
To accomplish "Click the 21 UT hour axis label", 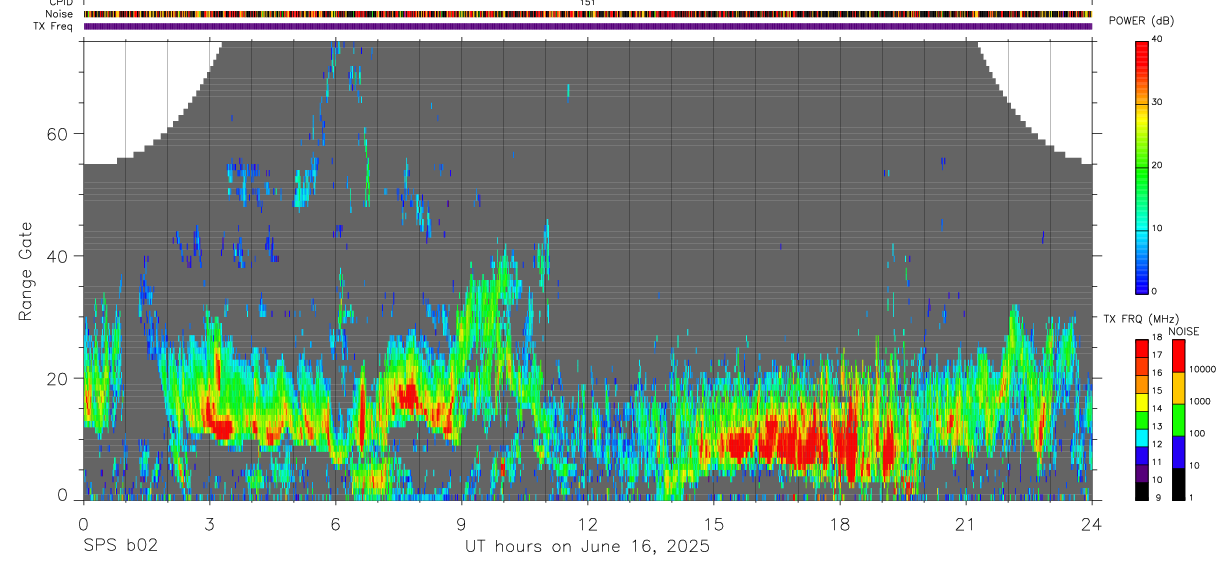I will pos(966,525).
